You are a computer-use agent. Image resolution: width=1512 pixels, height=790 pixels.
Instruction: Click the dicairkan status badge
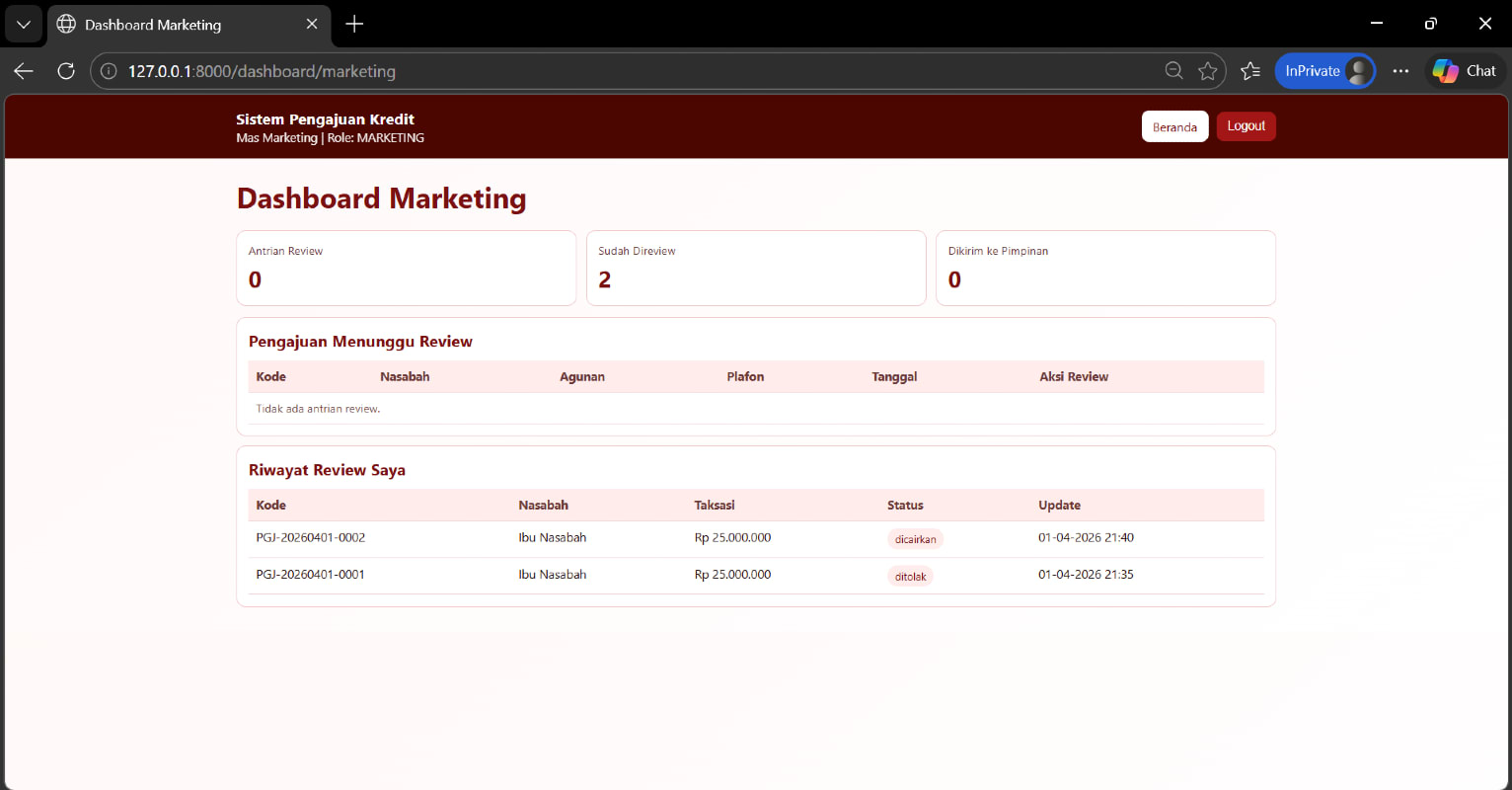[916, 539]
